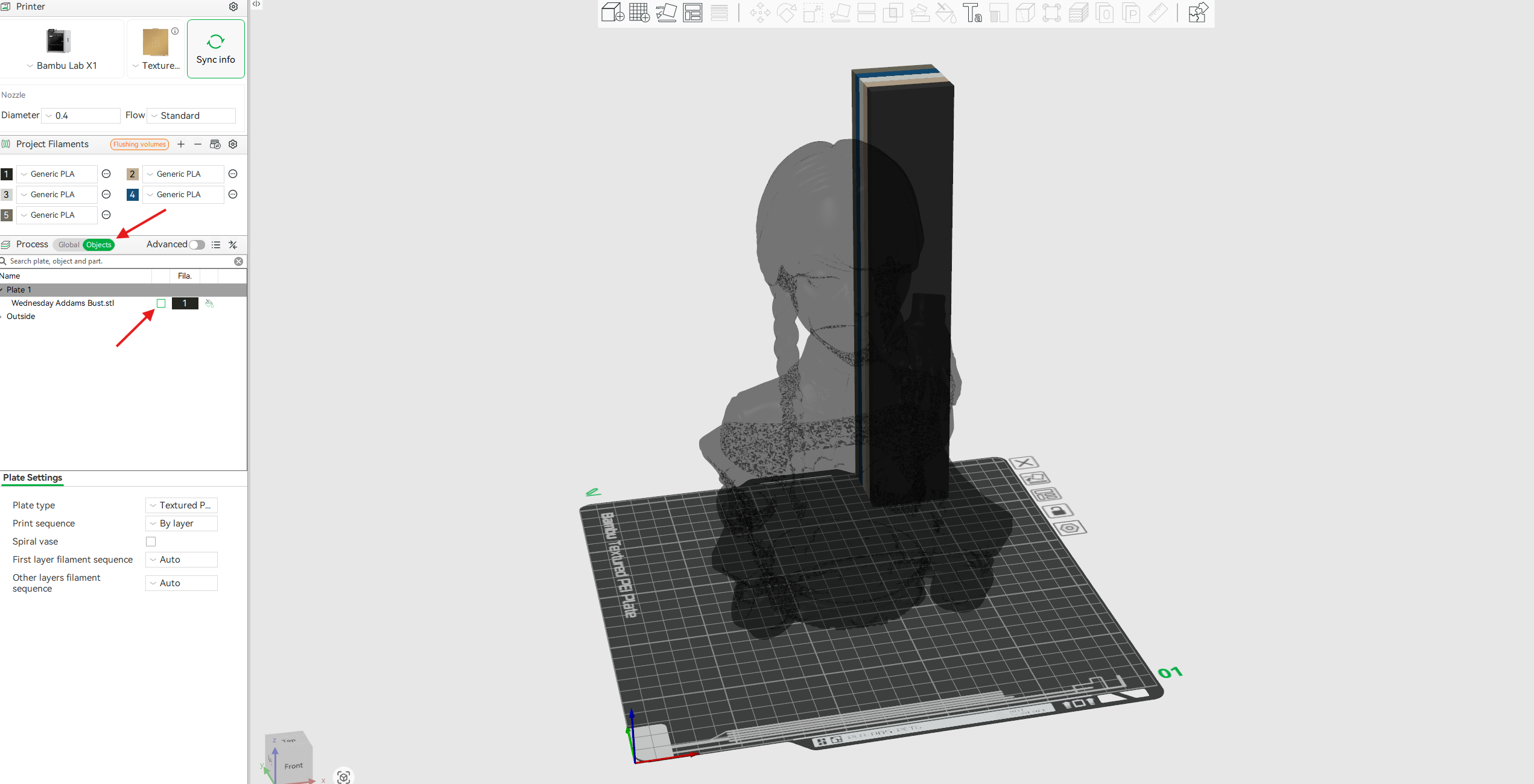1534x784 pixels.
Task: Open the Textured plate type selector
Action: [156, 48]
